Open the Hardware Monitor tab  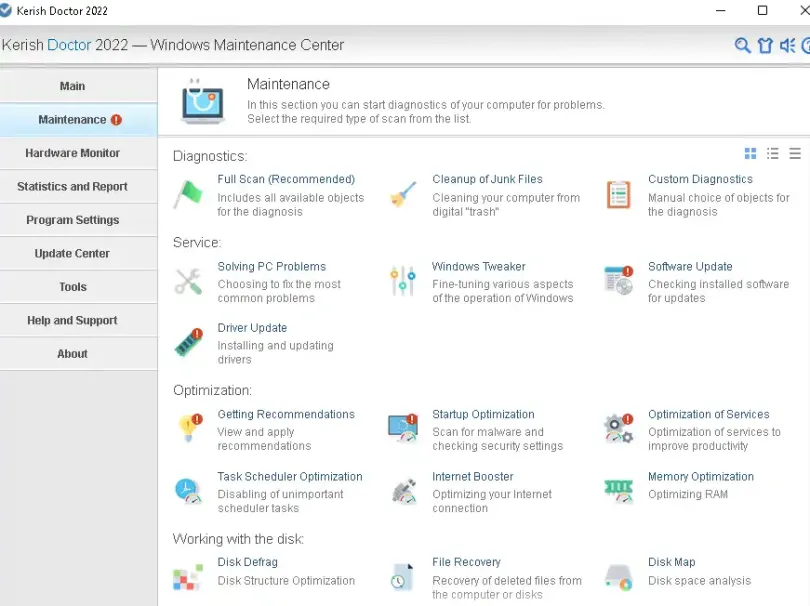click(x=73, y=153)
